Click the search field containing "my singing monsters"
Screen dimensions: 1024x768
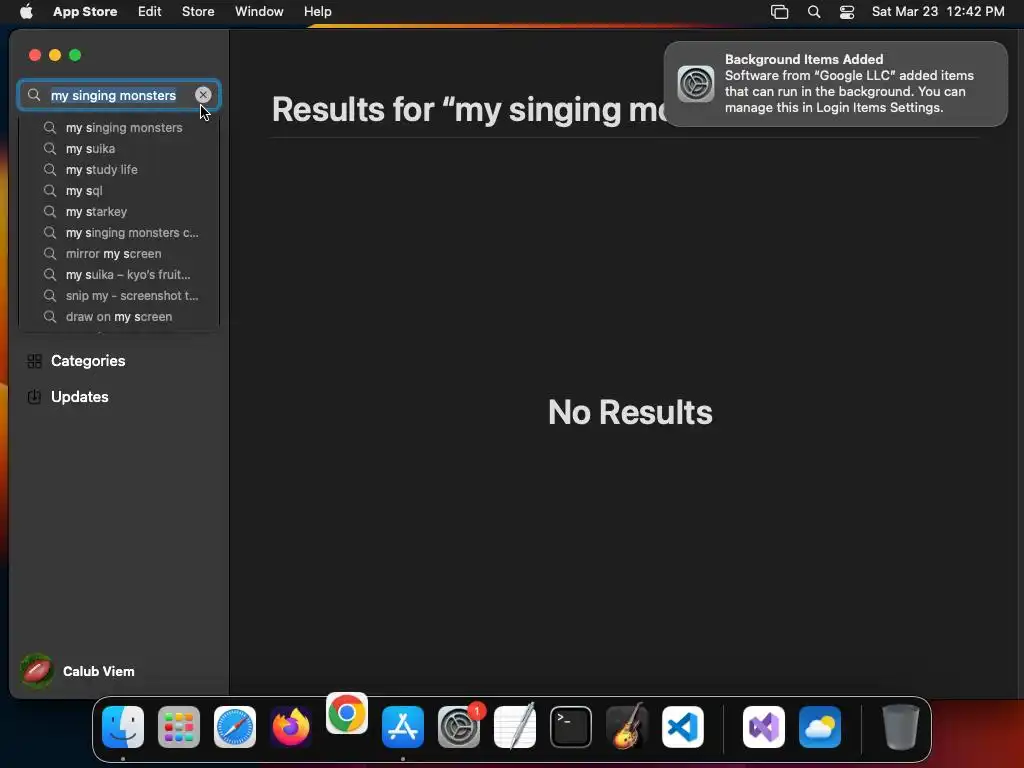118,95
